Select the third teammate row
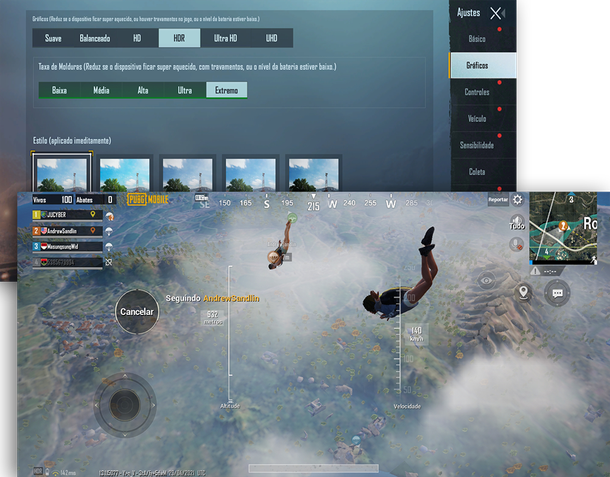Screen dimensions: 610x477 pyautogui.click(x=67, y=247)
